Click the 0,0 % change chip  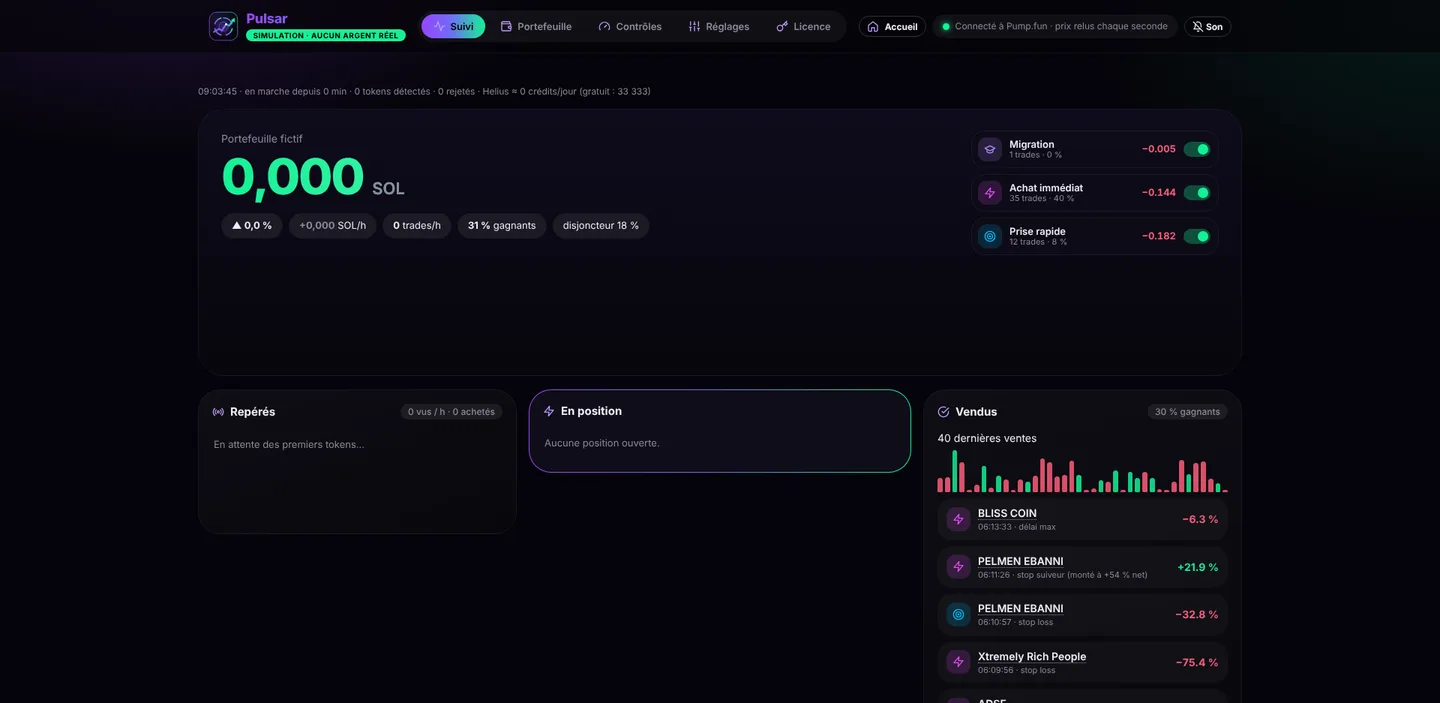point(252,226)
